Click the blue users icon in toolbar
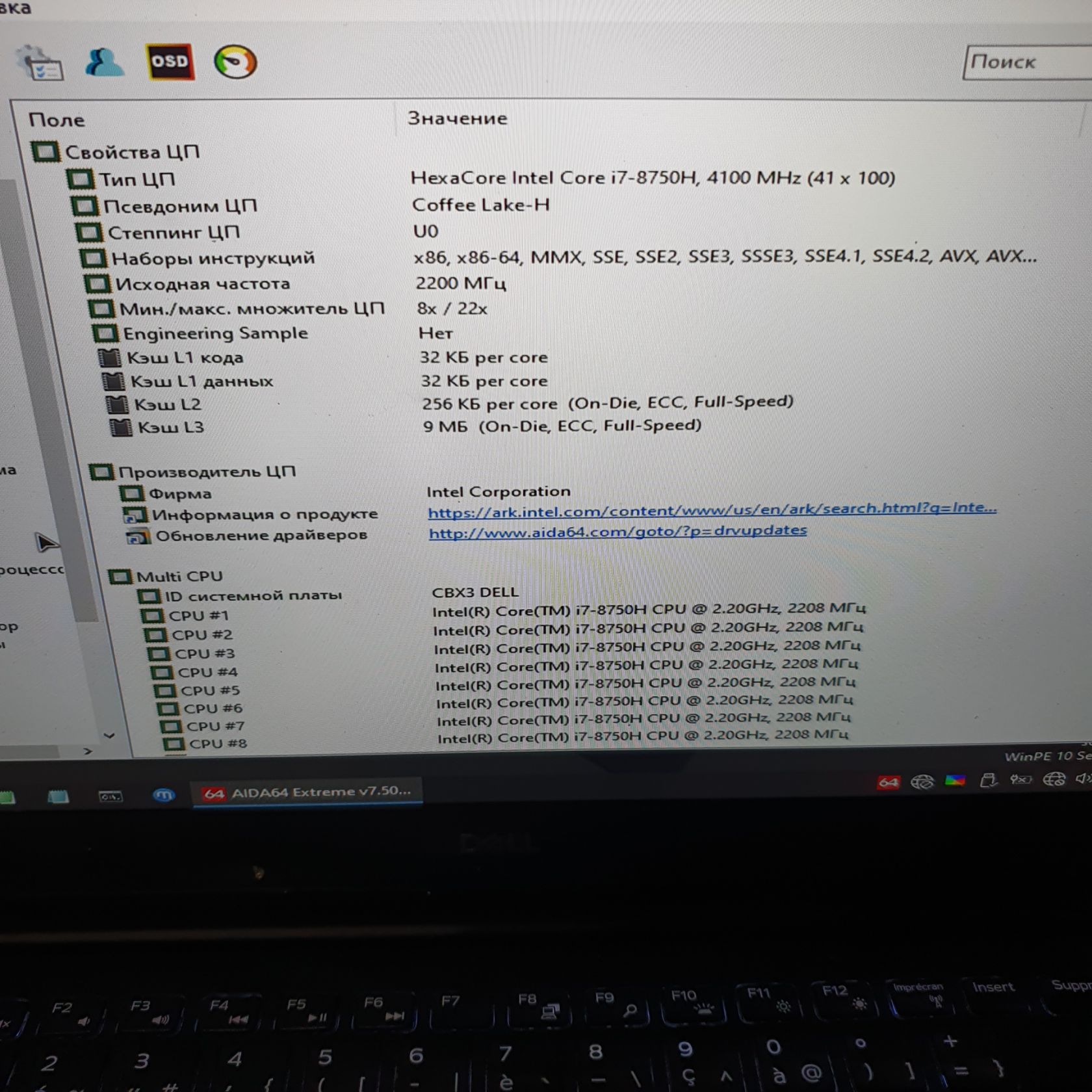The image size is (1092, 1092). point(104,64)
